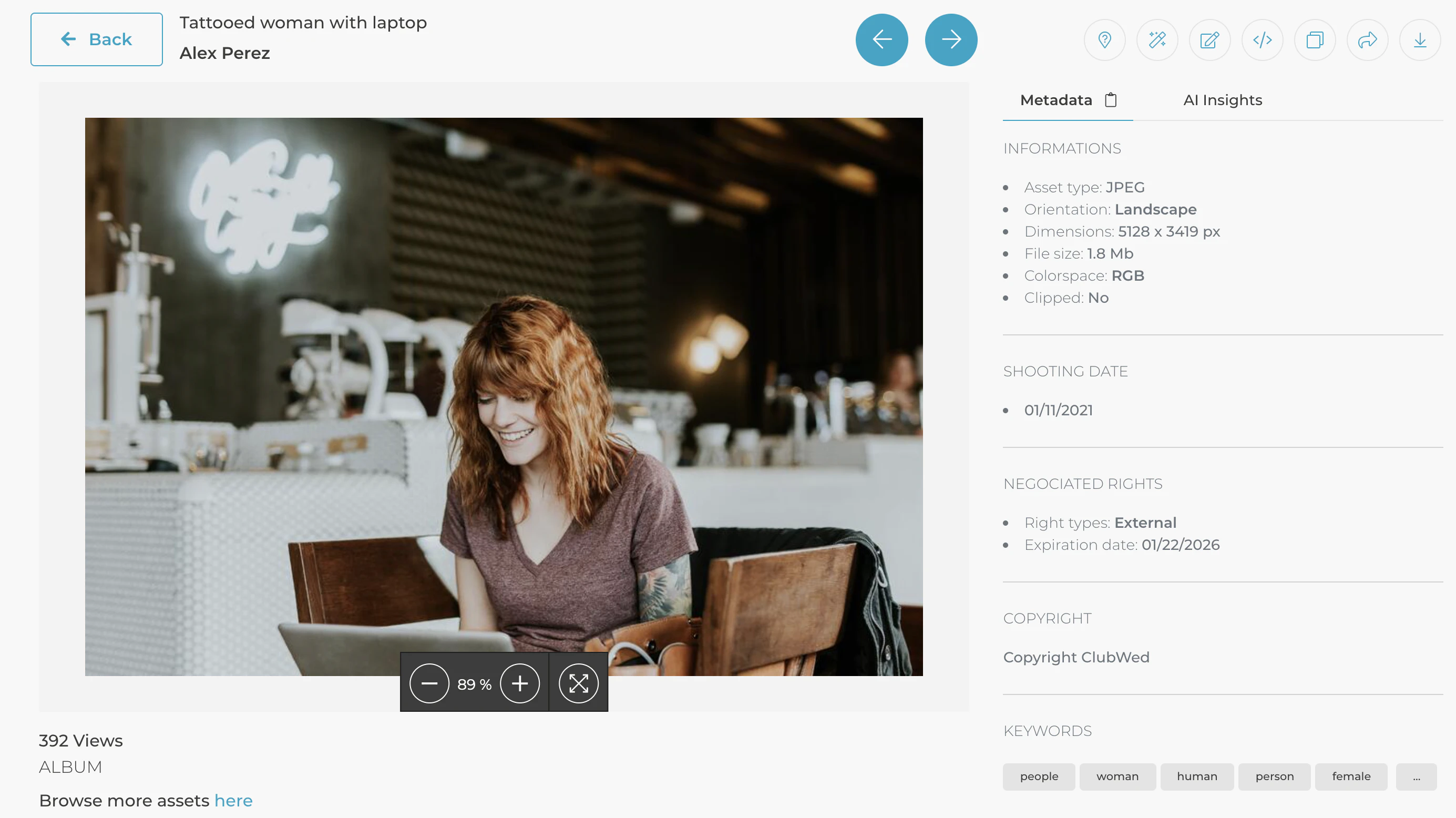Go Back to the asset list
This screenshot has width=1456, height=818.
click(96, 39)
